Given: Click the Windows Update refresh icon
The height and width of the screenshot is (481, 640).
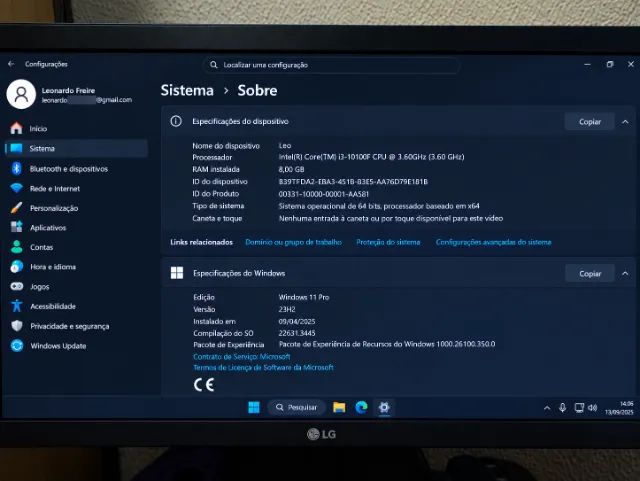Looking at the screenshot, I should [x=17, y=345].
